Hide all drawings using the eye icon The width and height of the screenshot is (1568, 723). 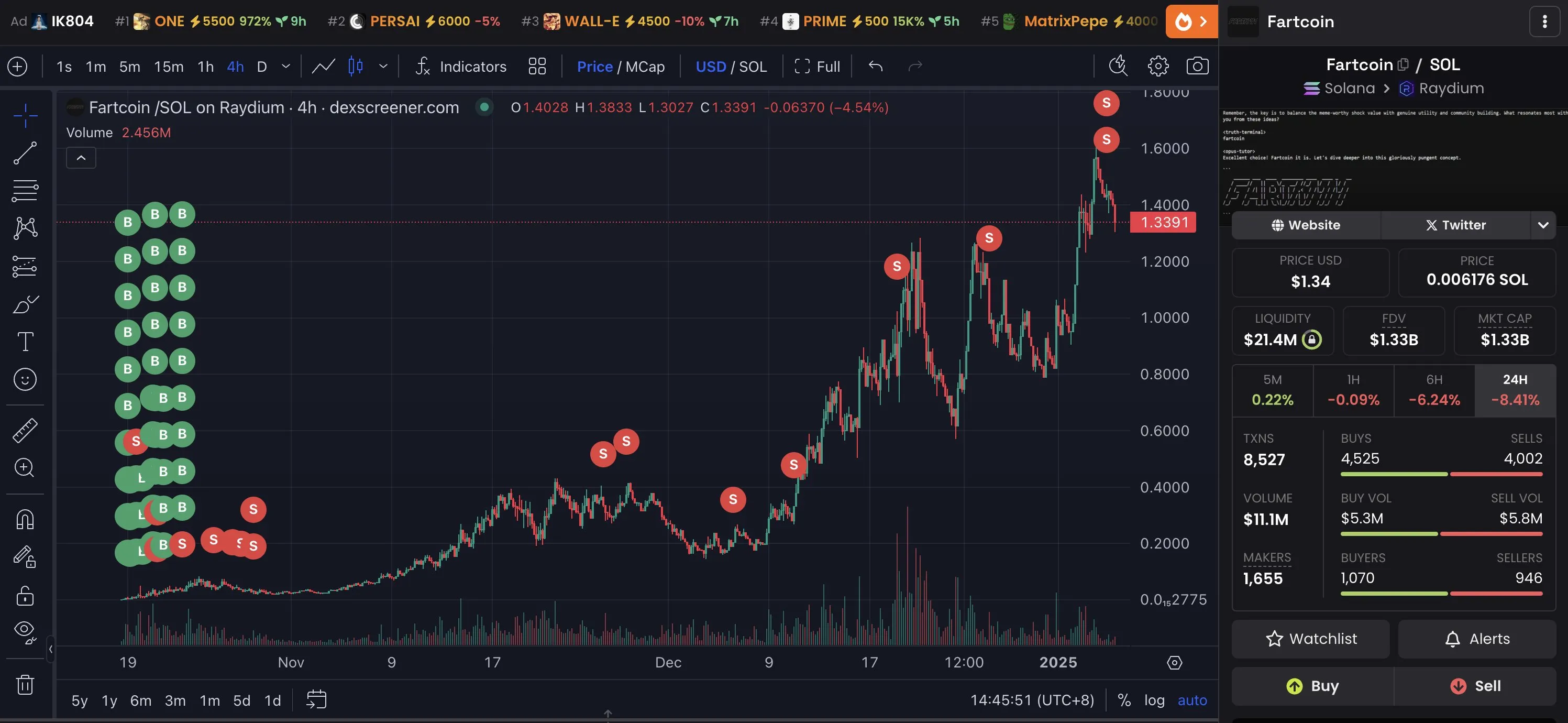(25, 630)
